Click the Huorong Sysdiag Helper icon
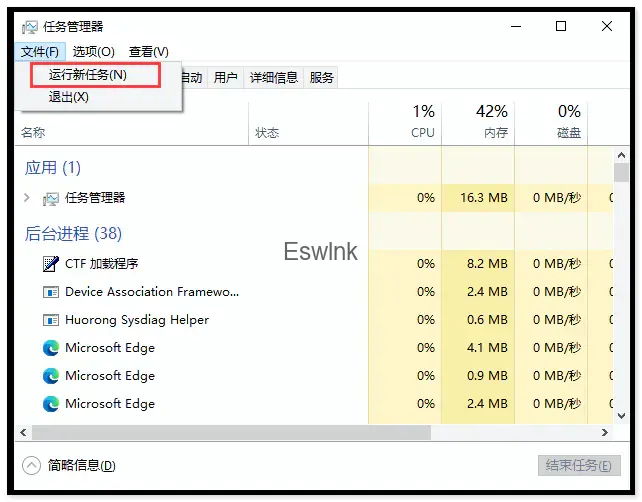Image resolution: width=642 pixels, height=502 pixels. point(51,320)
